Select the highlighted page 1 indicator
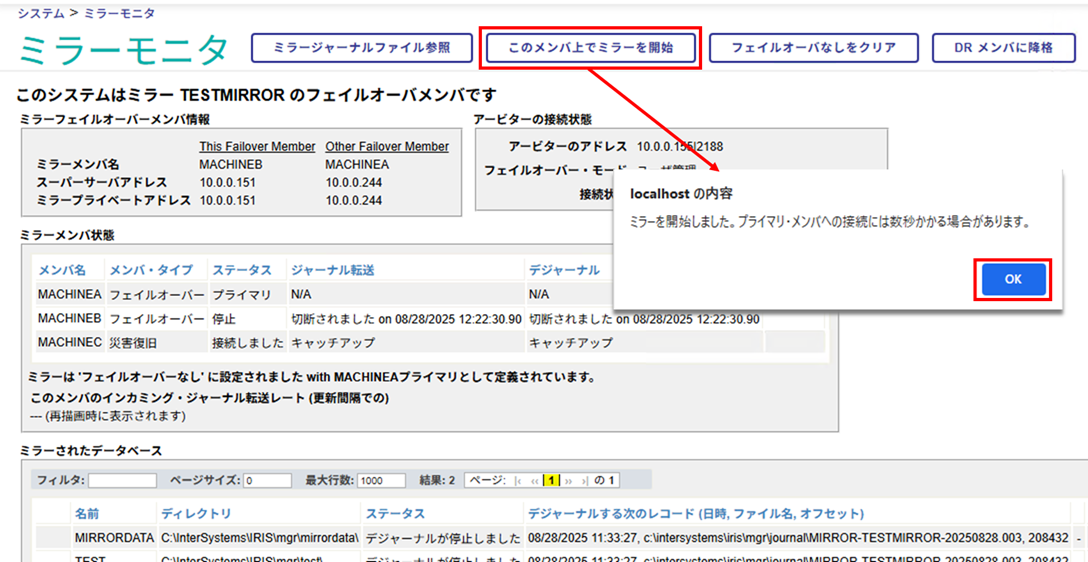 coord(550,481)
